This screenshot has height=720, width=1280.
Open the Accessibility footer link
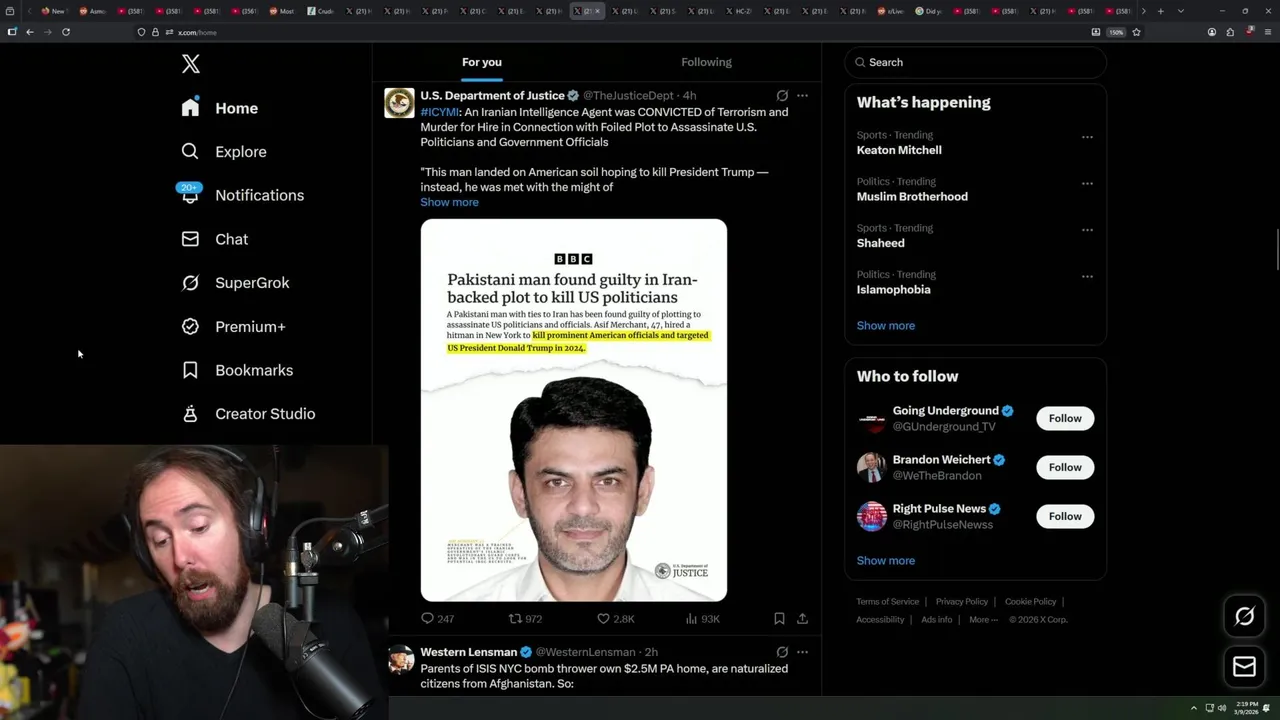tap(880, 620)
